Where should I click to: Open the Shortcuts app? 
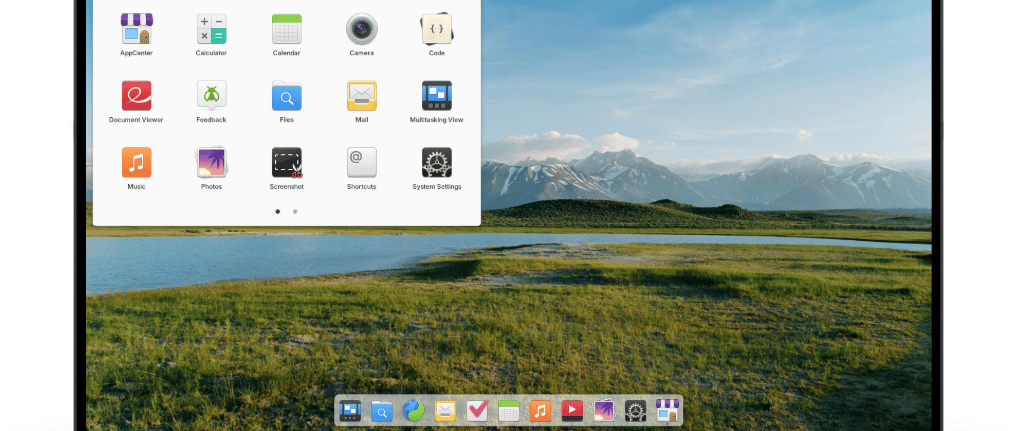(362, 162)
